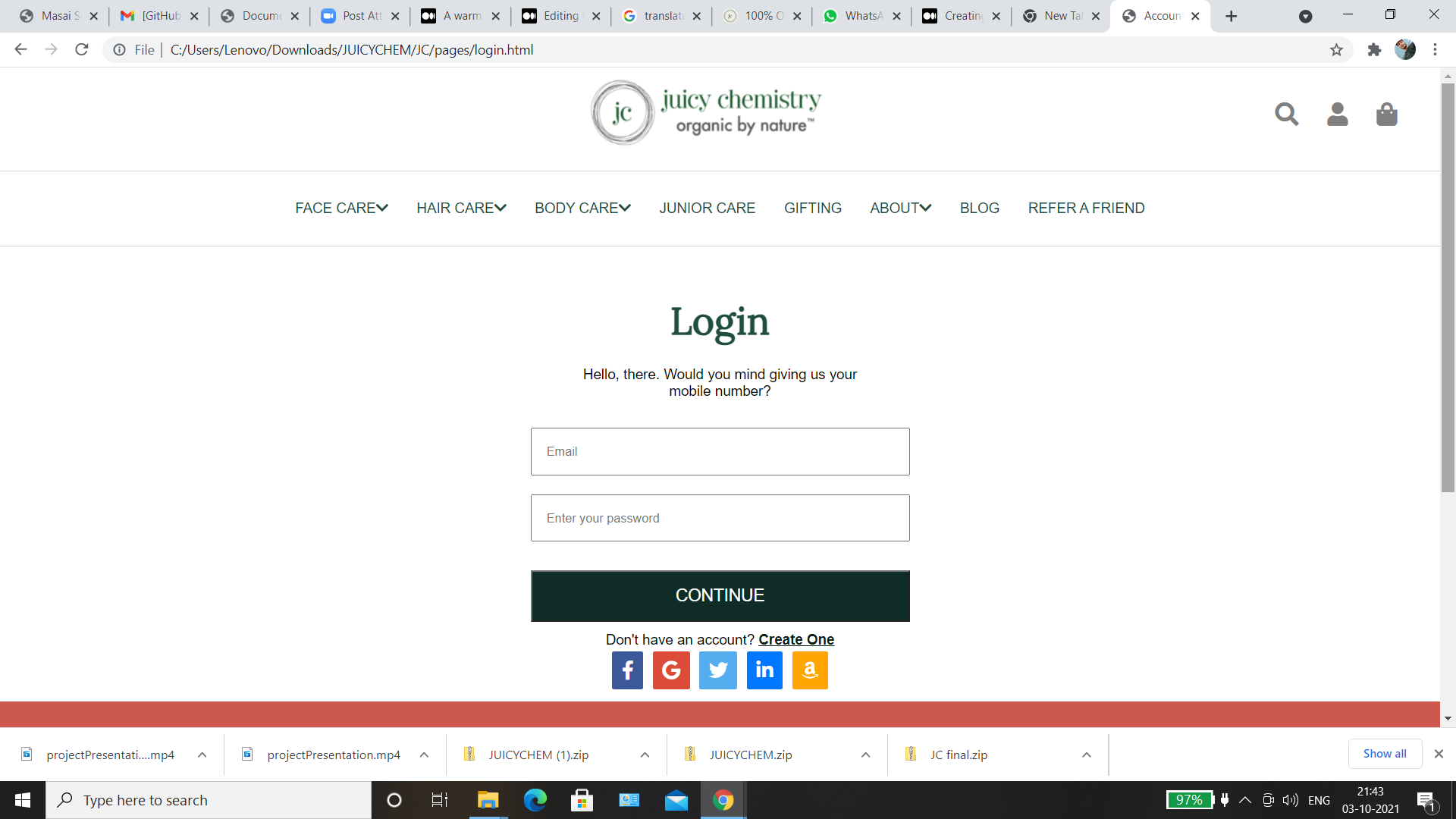This screenshot has width=1456, height=819.
Task: Expand options for the JUICYCHEM.zip download
Action: pos(865,755)
